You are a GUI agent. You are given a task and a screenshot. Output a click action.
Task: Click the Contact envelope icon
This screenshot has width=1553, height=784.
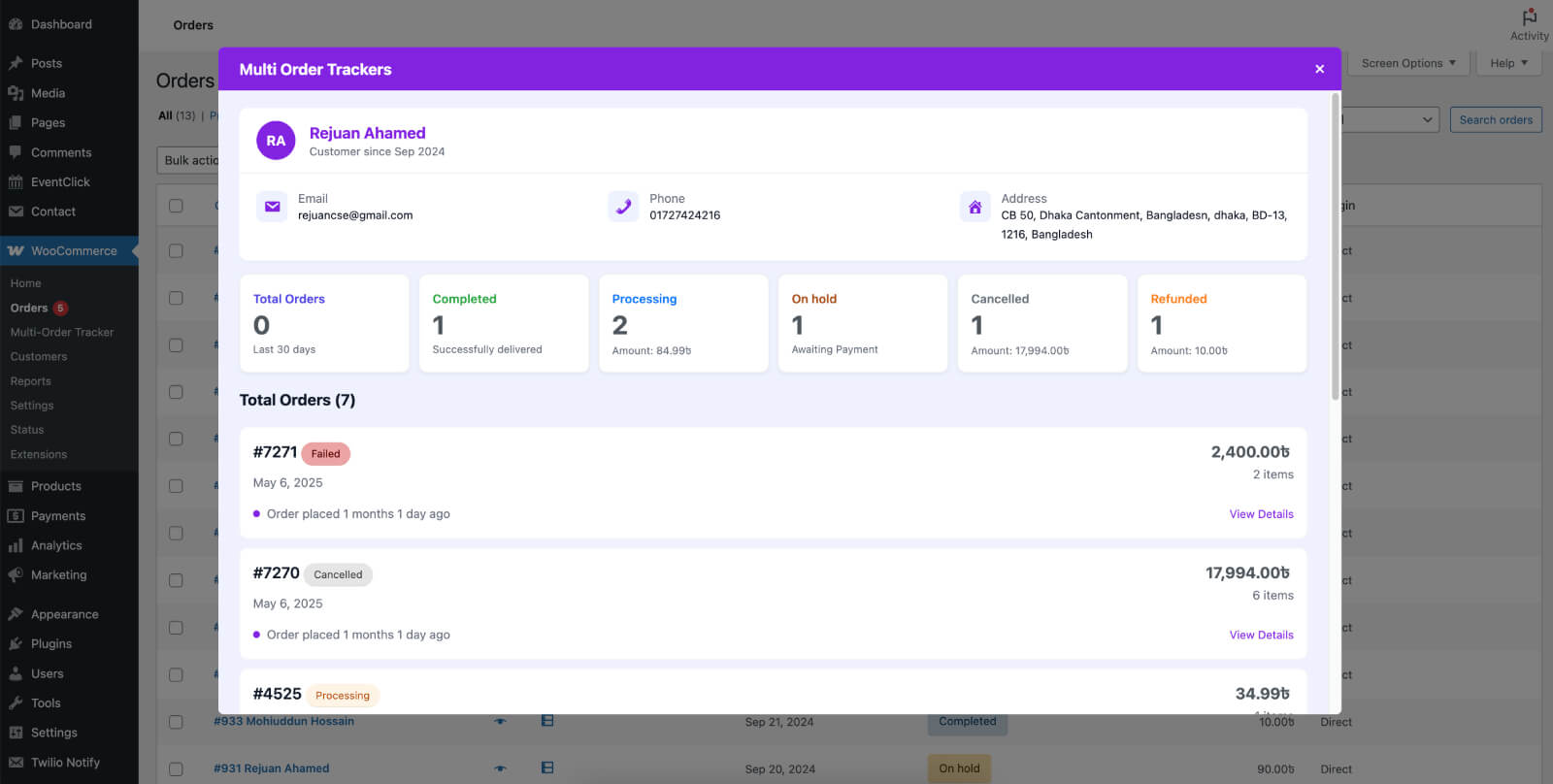pyautogui.click(x=16, y=212)
